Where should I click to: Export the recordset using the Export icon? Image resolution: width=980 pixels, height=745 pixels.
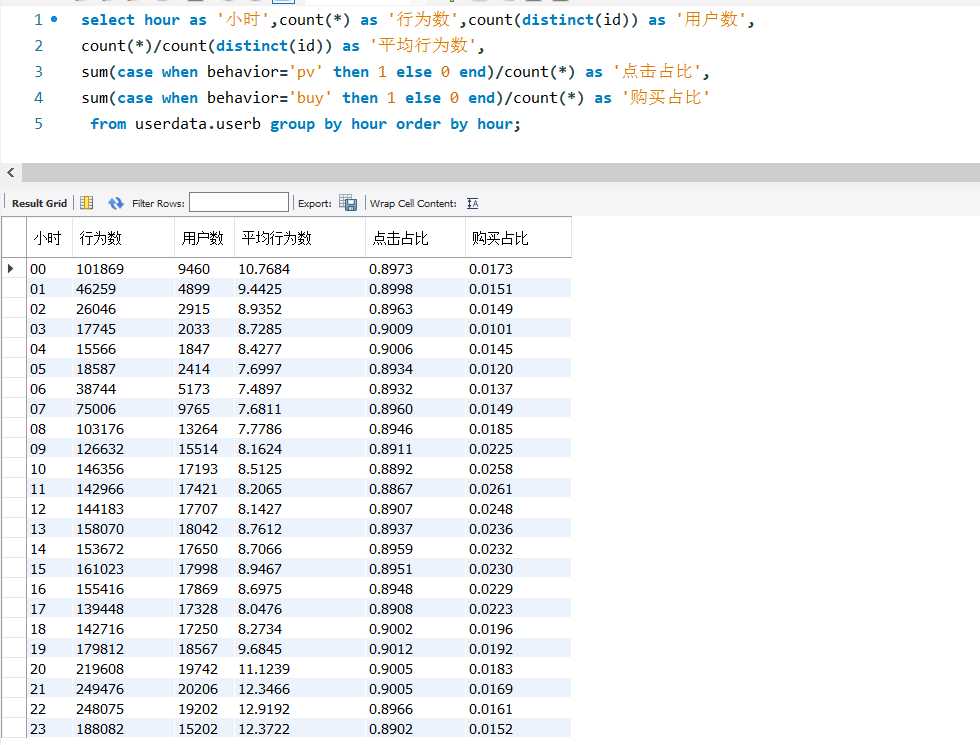[348, 202]
